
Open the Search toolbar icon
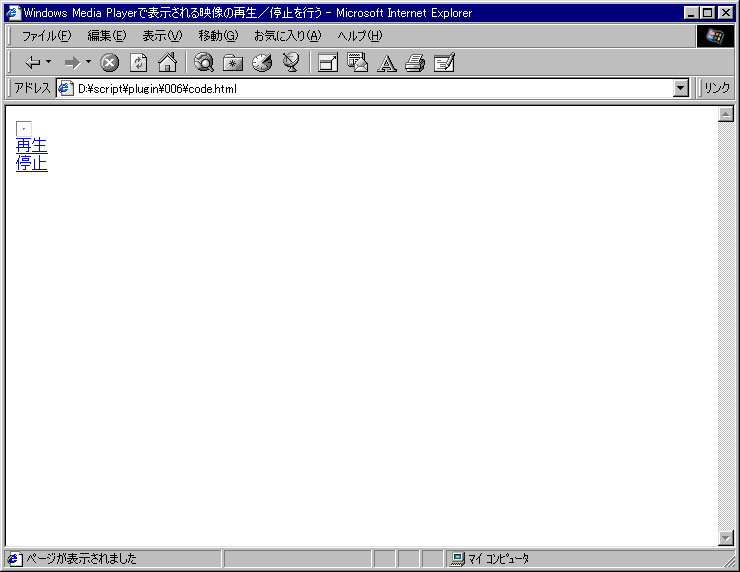[203, 62]
